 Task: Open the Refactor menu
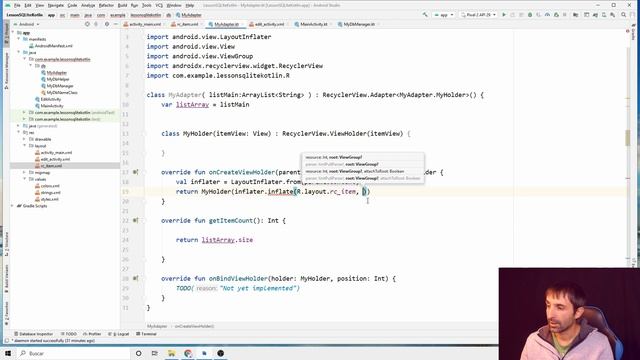pyautogui.click(x=106, y=5)
